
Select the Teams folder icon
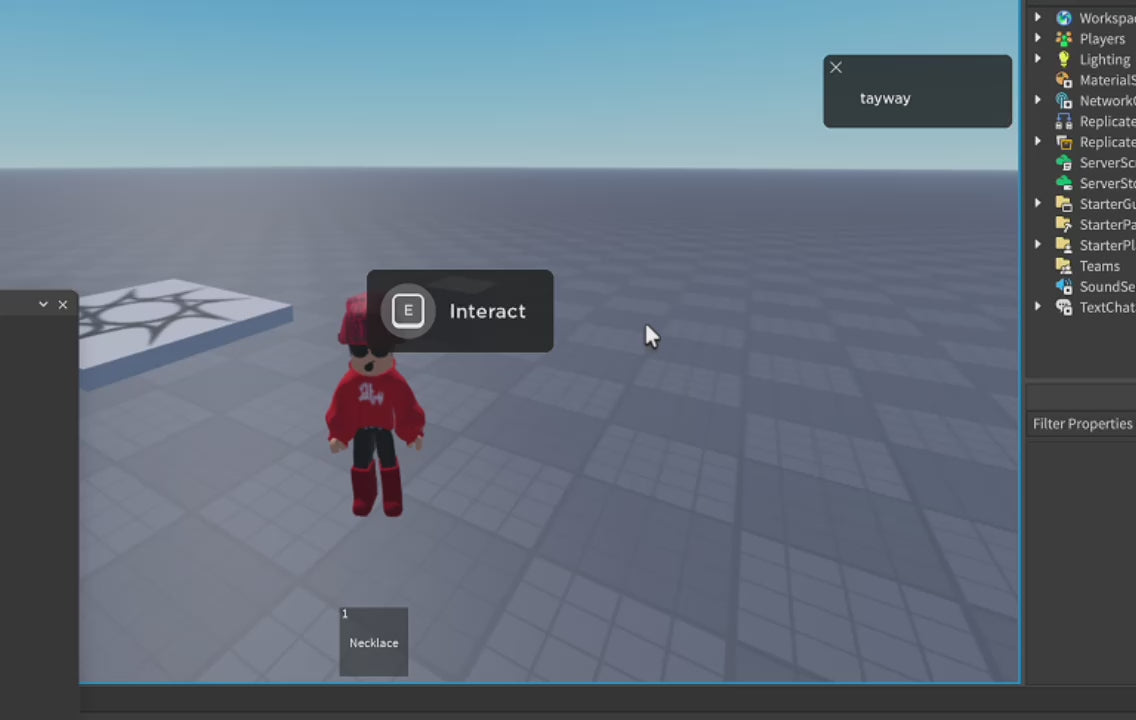click(x=1064, y=266)
